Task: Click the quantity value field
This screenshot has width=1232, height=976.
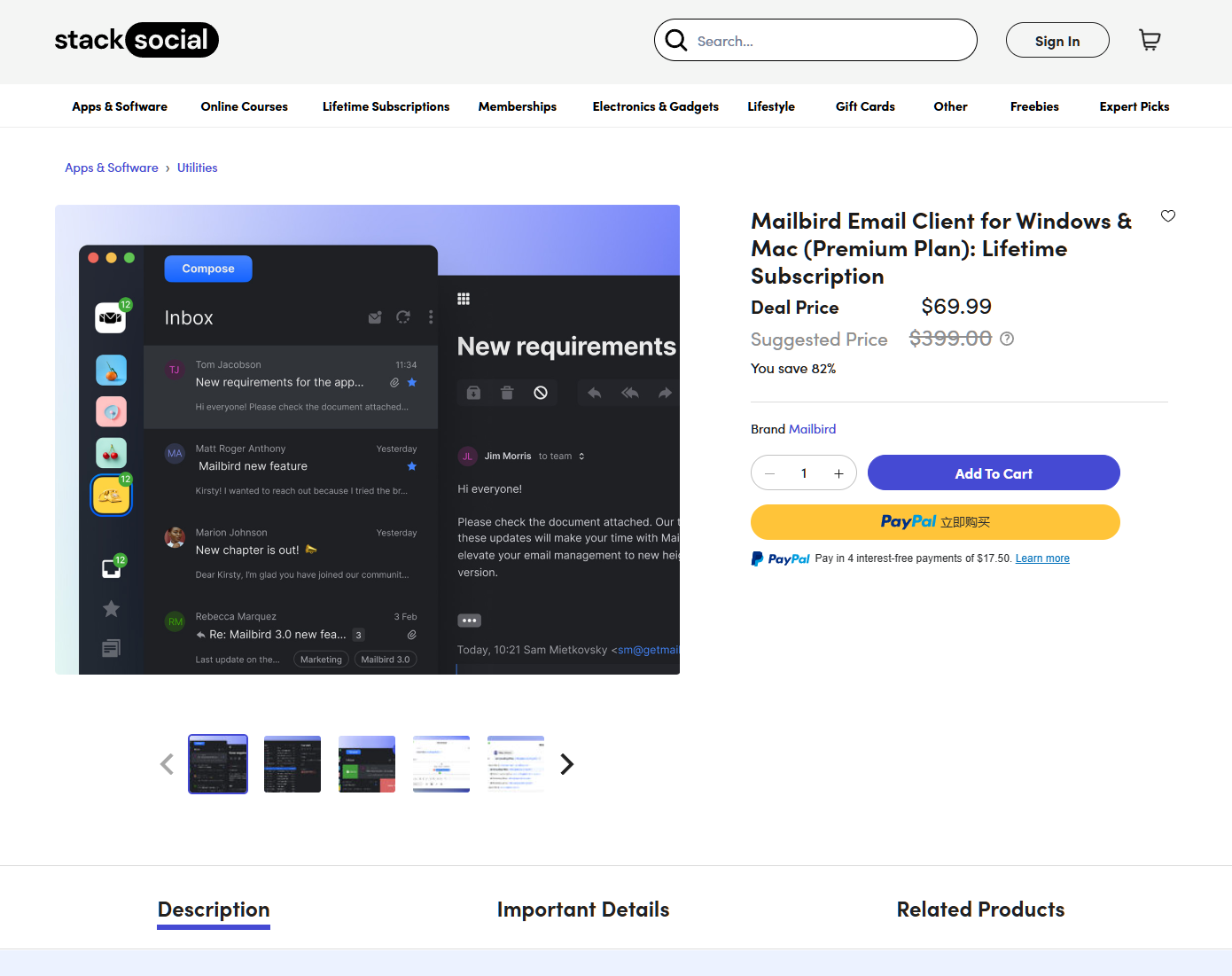Action: coord(804,473)
